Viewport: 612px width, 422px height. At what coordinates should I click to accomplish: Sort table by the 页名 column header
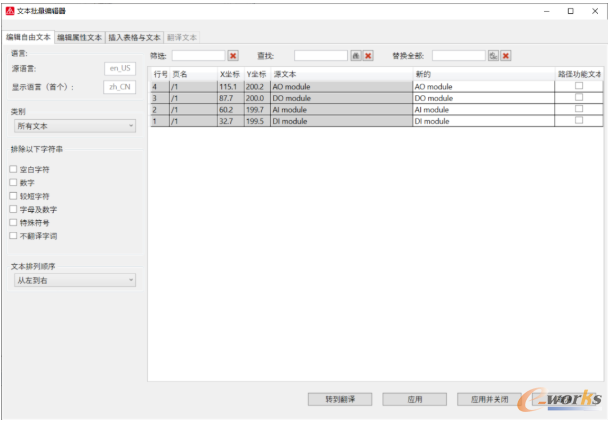pos(194,74)
